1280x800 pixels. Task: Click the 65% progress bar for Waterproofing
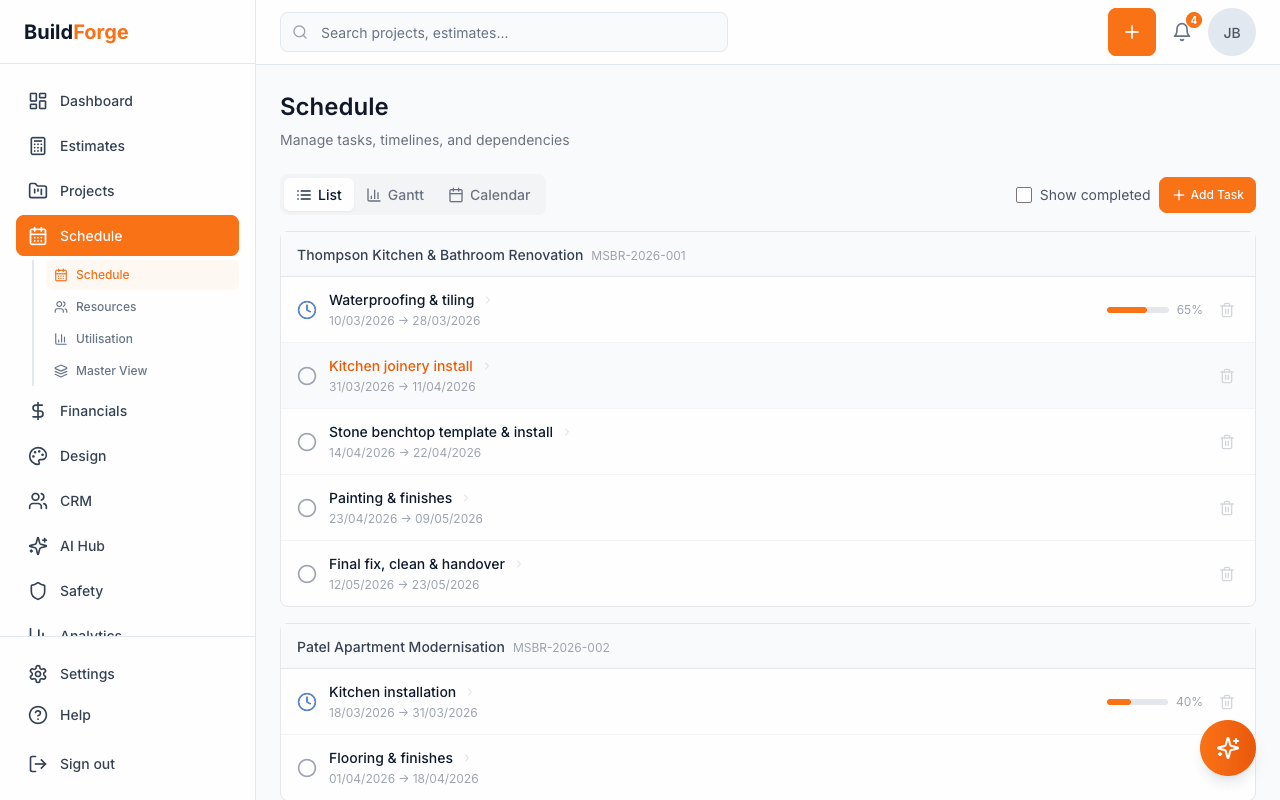point(1137,310)
